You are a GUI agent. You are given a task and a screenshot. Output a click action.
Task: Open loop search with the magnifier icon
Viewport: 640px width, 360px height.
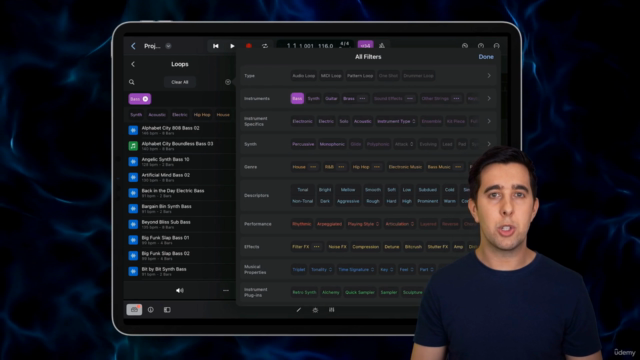[132, 82]
